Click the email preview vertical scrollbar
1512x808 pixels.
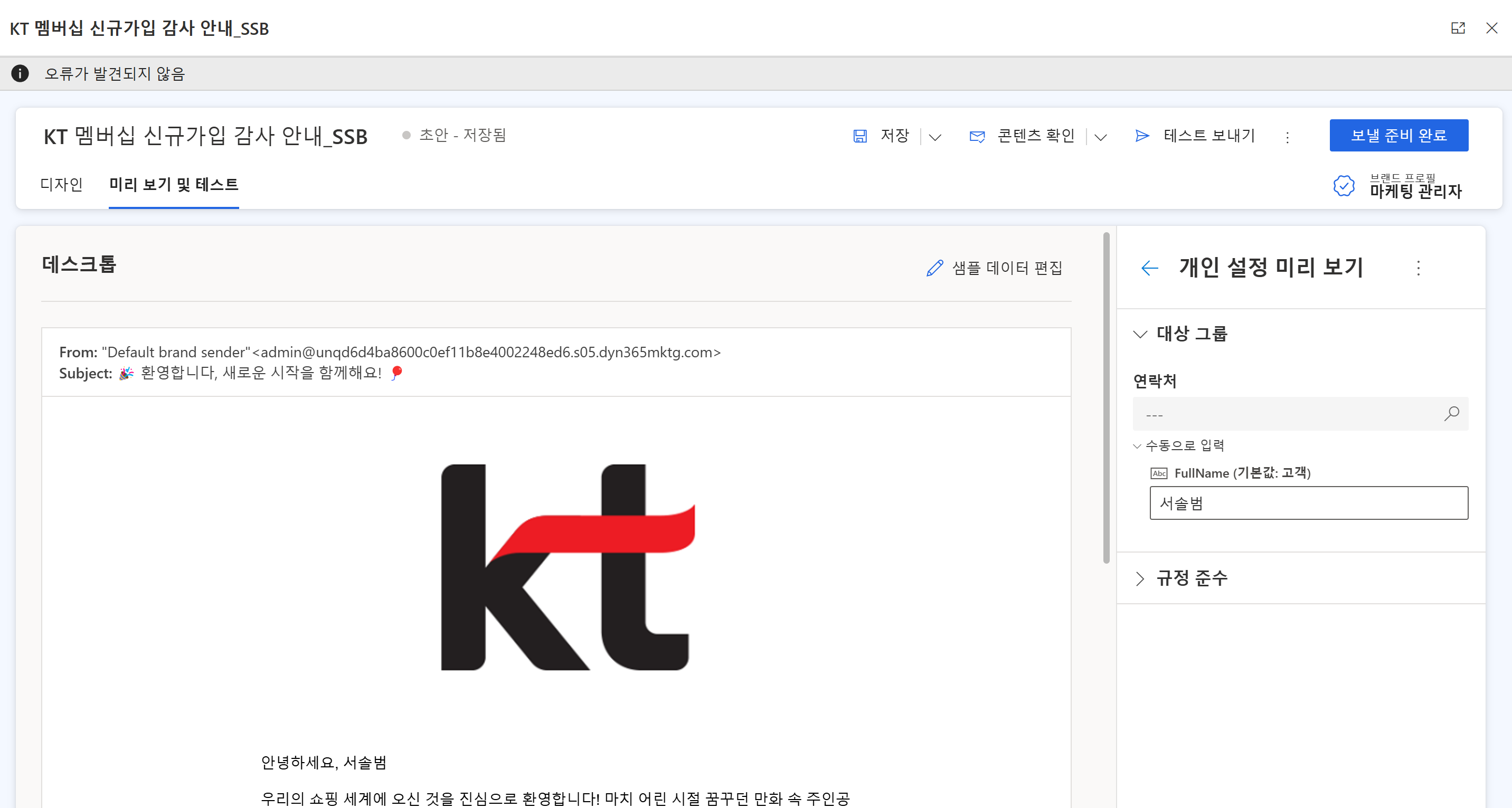coord(1106,399)
